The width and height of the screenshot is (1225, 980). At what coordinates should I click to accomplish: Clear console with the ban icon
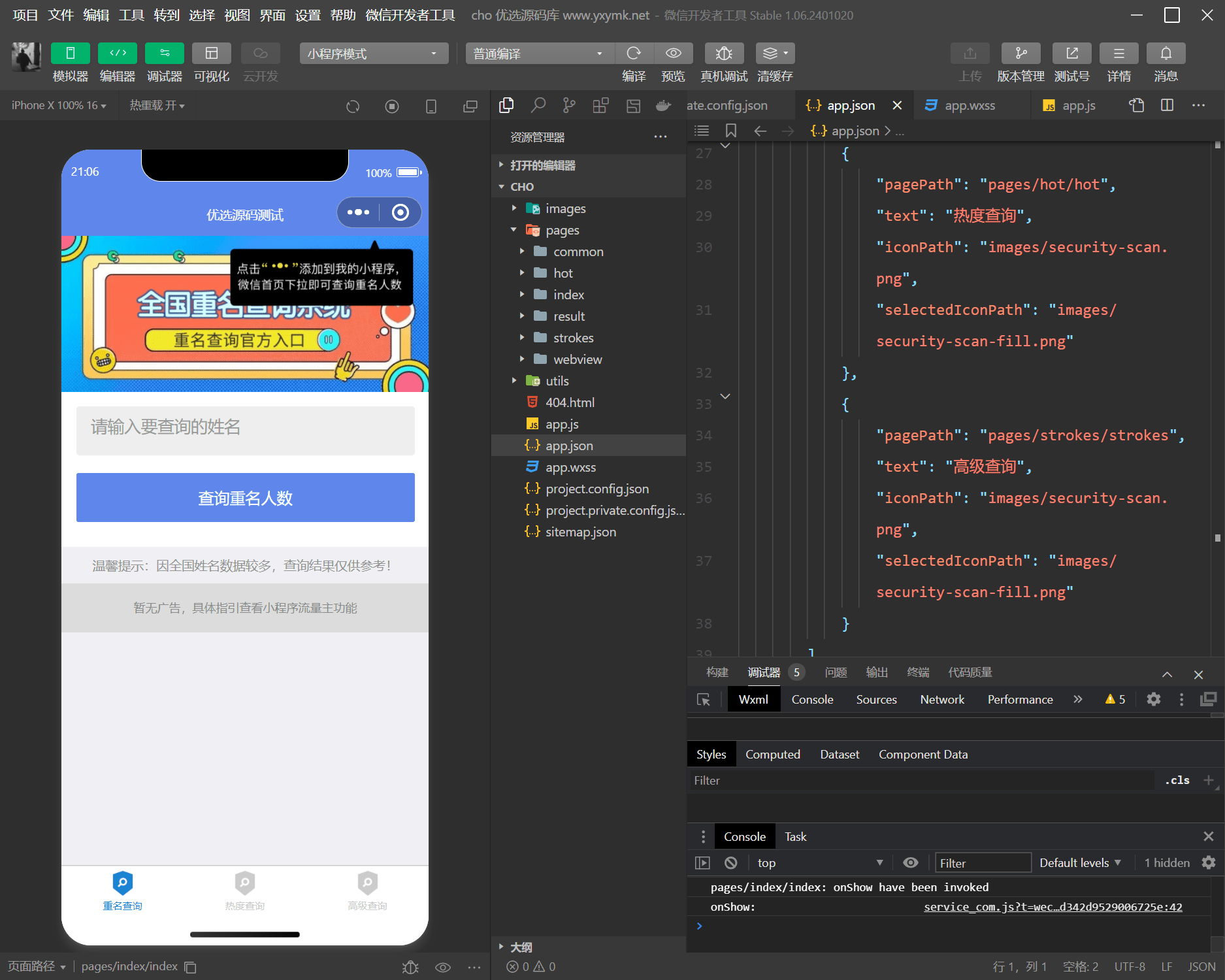click(x=731, y=863)
